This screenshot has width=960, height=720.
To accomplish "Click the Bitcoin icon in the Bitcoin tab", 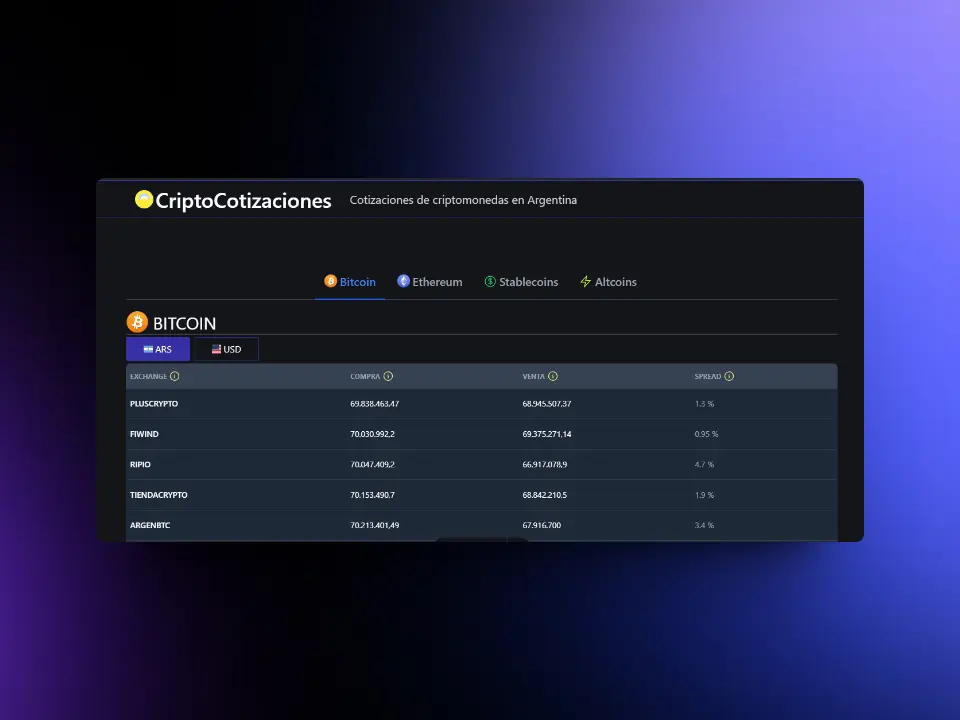I will [330, 282].
